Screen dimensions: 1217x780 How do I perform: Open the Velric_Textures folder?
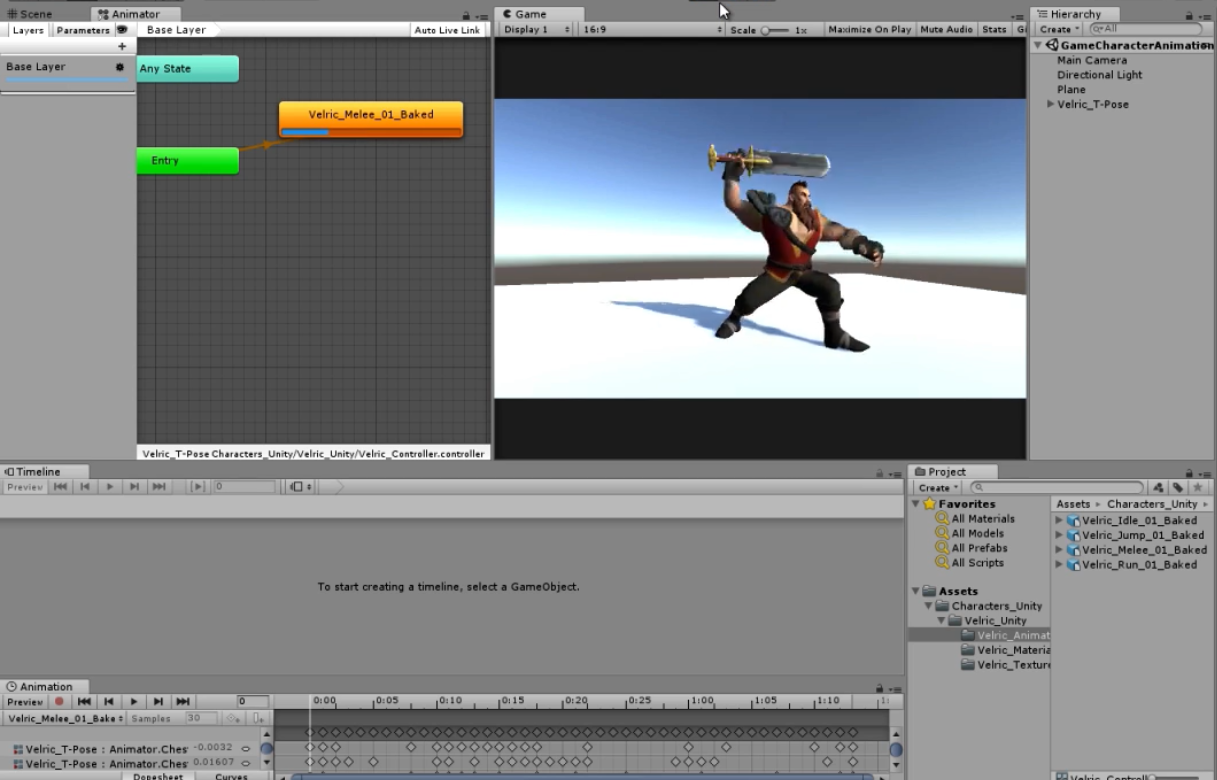[1005, 665]
